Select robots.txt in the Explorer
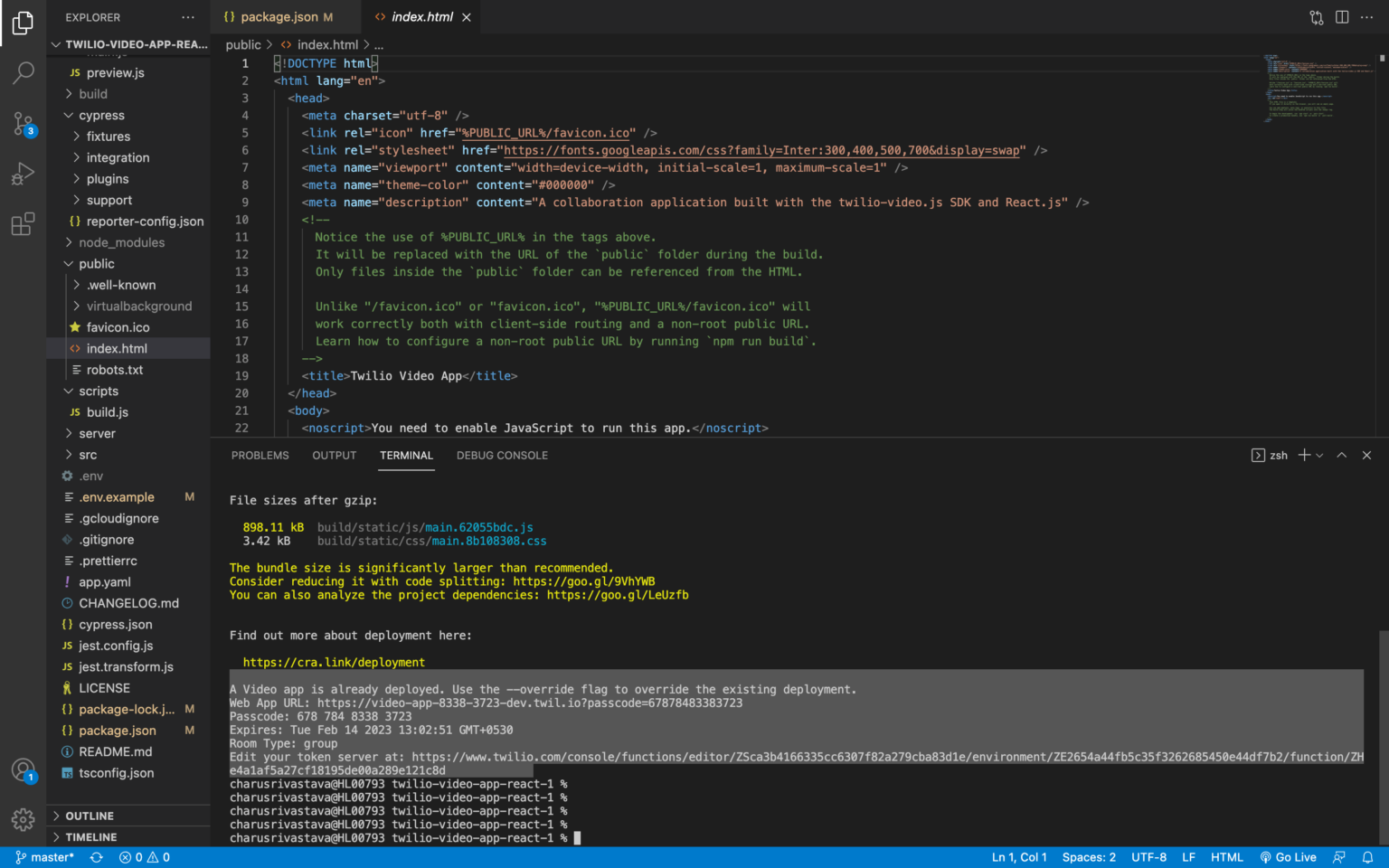 (116, 369)
